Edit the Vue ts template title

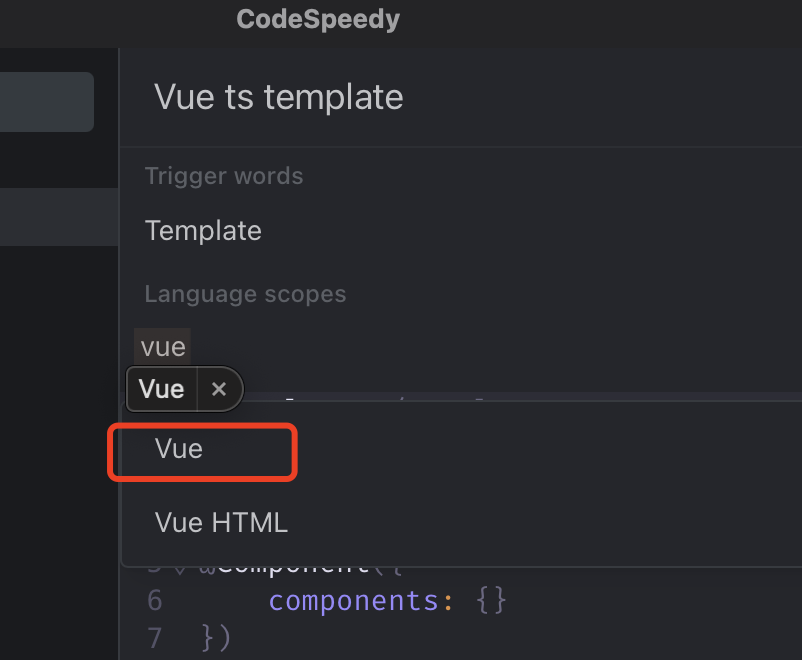pos(279,97)
